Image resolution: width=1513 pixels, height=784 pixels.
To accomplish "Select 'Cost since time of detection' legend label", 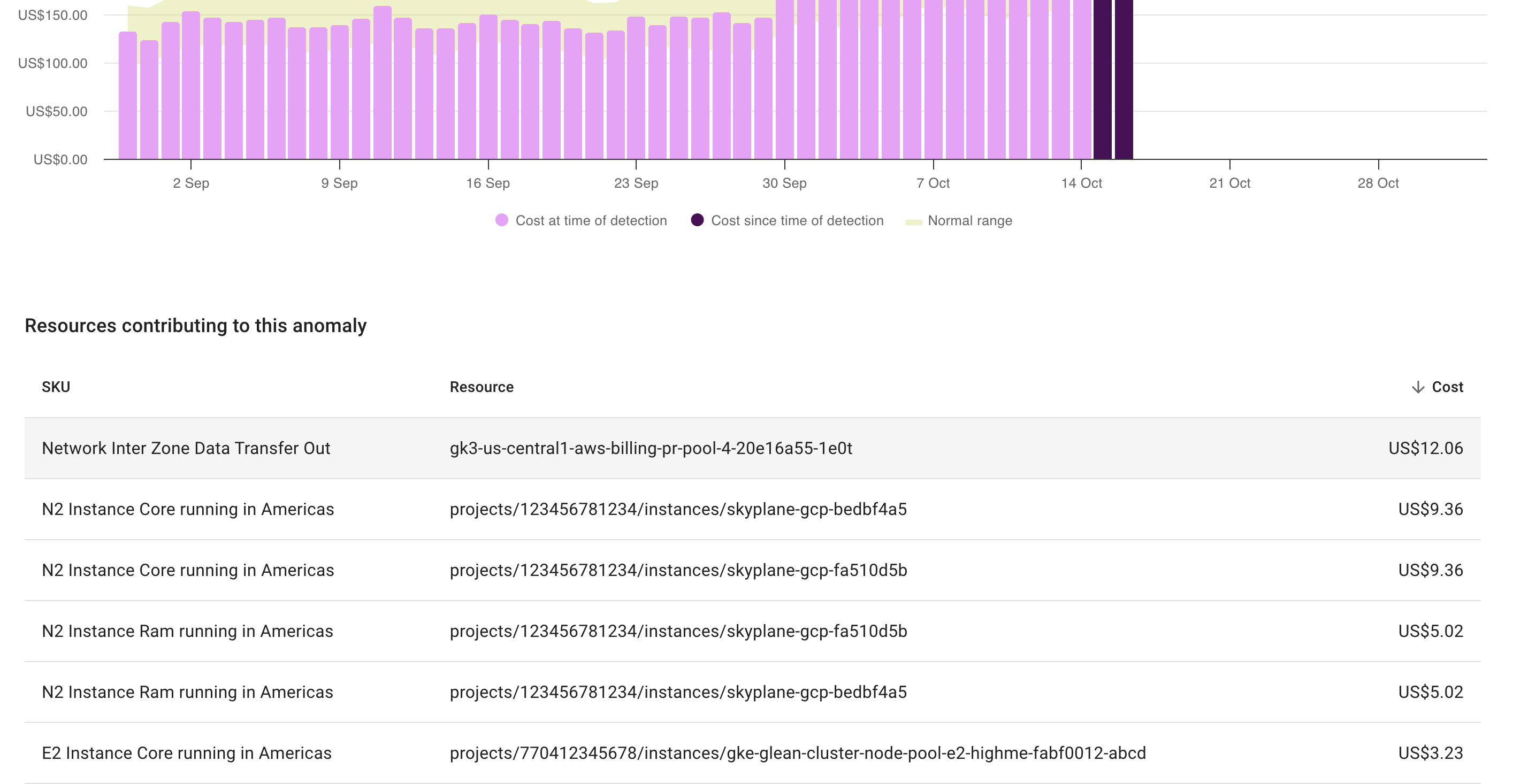I will (797, 220).
